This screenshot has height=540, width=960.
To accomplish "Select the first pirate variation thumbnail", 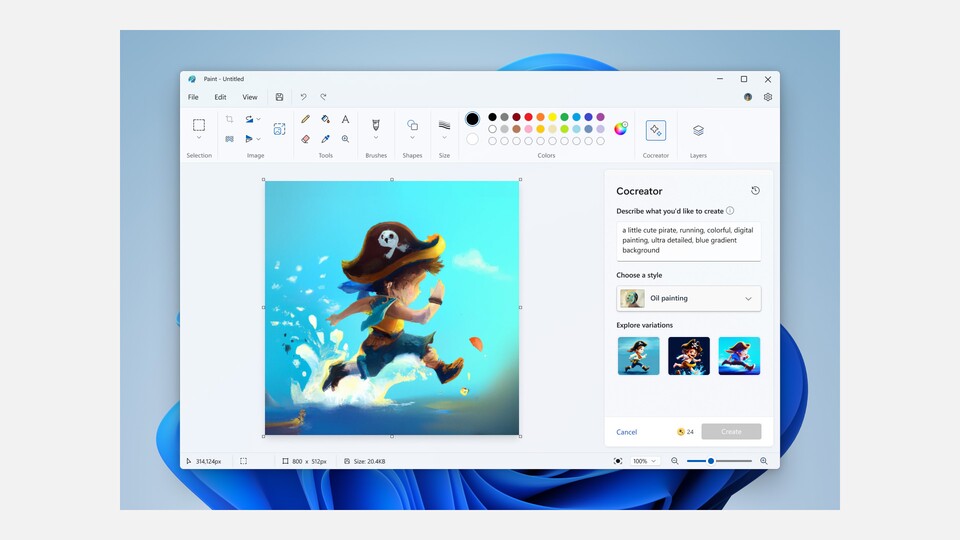I will [638, 356].
